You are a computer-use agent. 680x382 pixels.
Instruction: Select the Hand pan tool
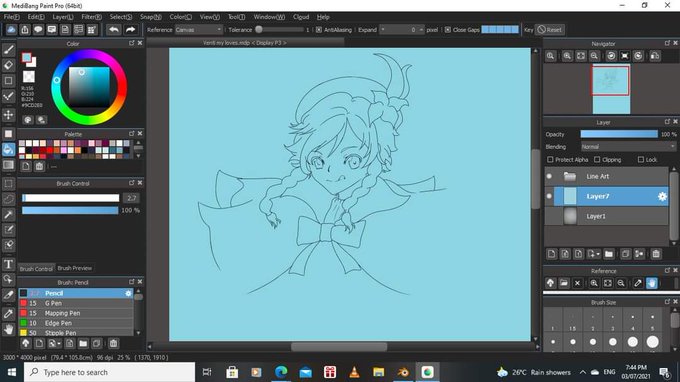click(x=8, y=329)
